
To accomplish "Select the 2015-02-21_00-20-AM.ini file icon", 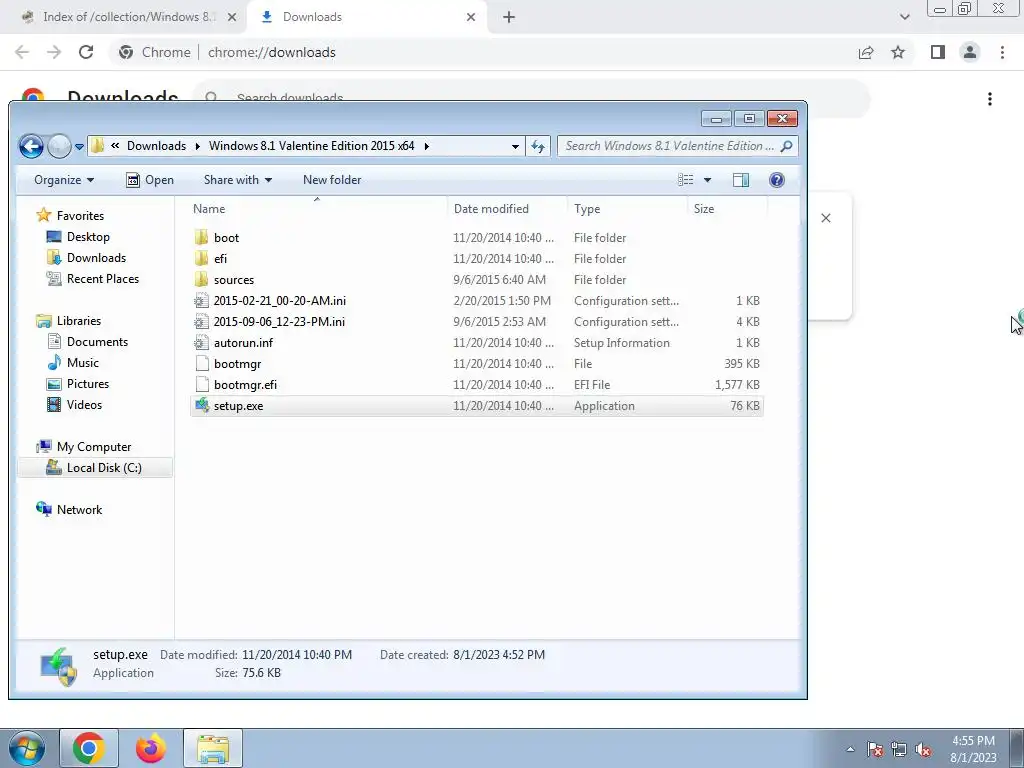I will (202, 300).
